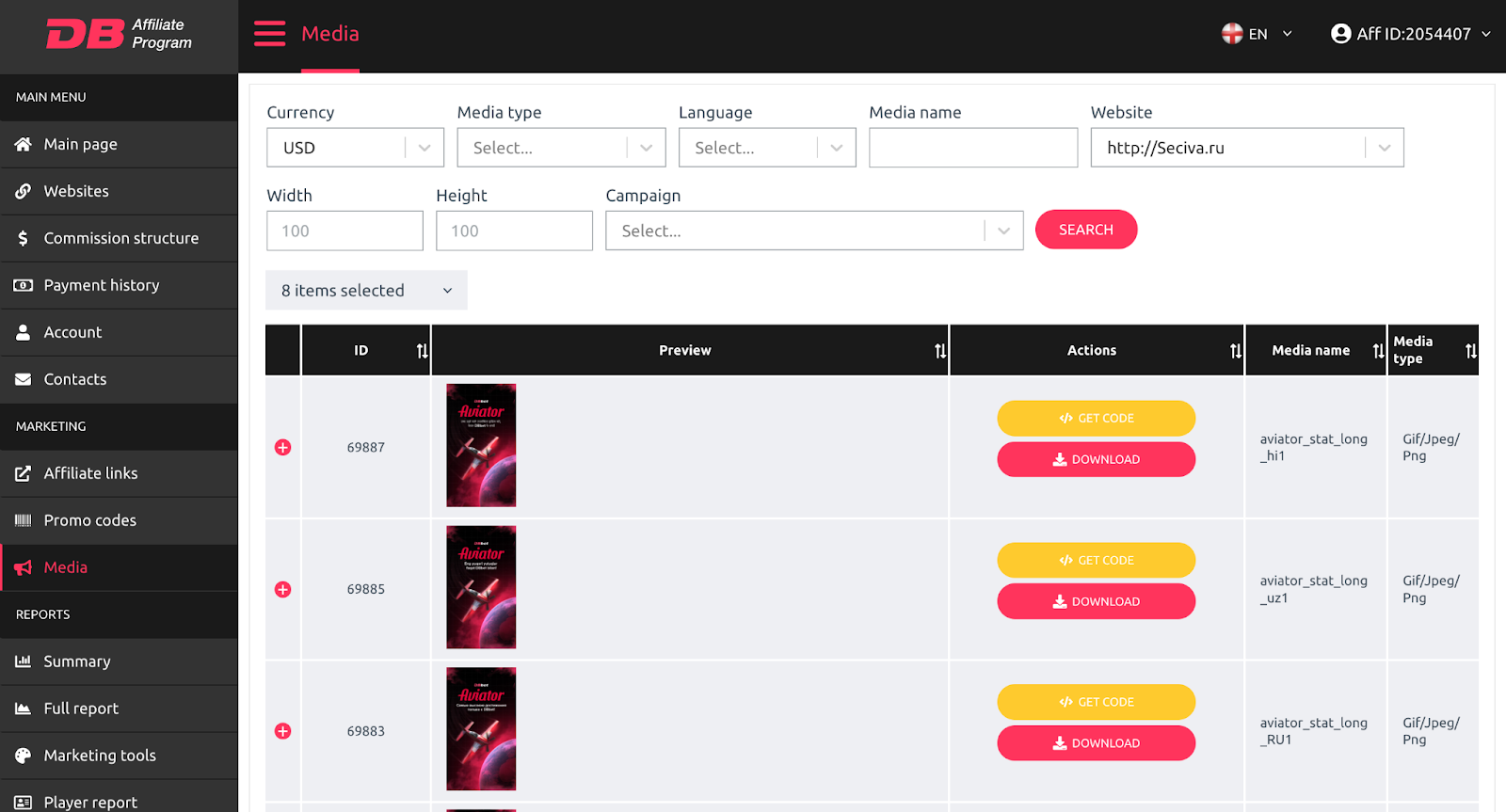Open the EN language switcher

1258,34
